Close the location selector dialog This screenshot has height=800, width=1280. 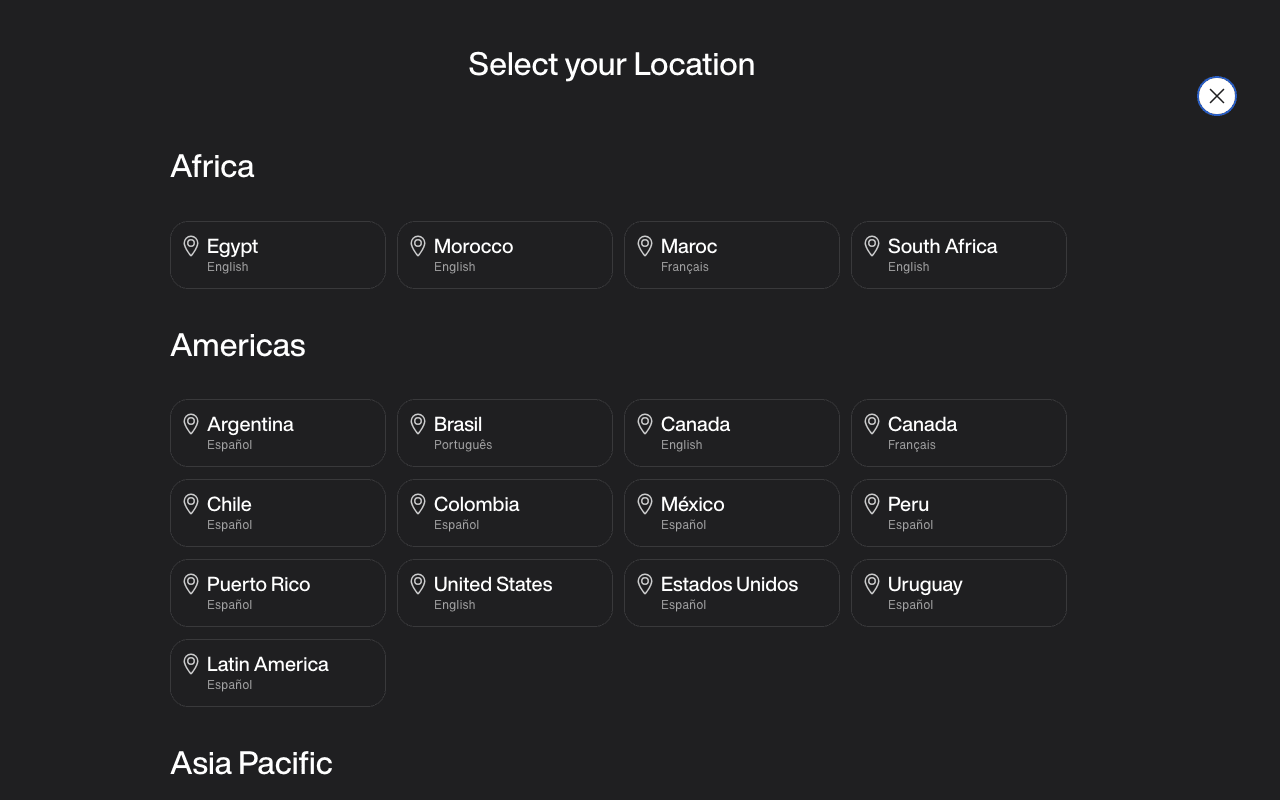coord(1216,96)
